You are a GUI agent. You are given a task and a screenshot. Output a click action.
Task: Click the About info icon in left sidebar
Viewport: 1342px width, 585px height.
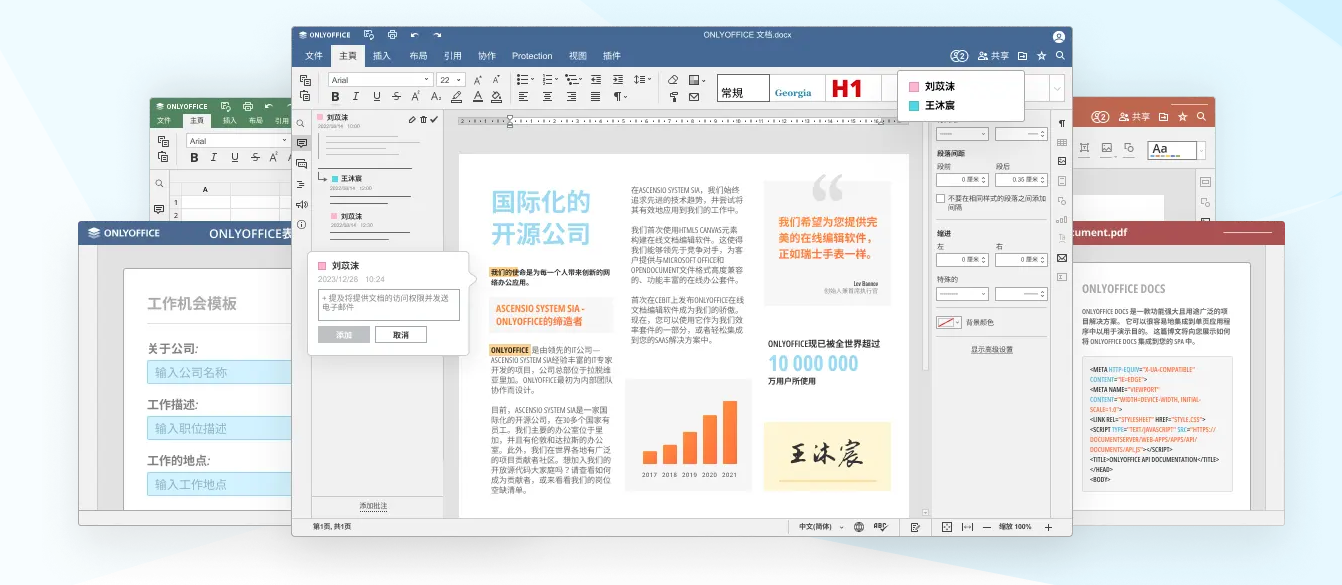click(301, 224)
